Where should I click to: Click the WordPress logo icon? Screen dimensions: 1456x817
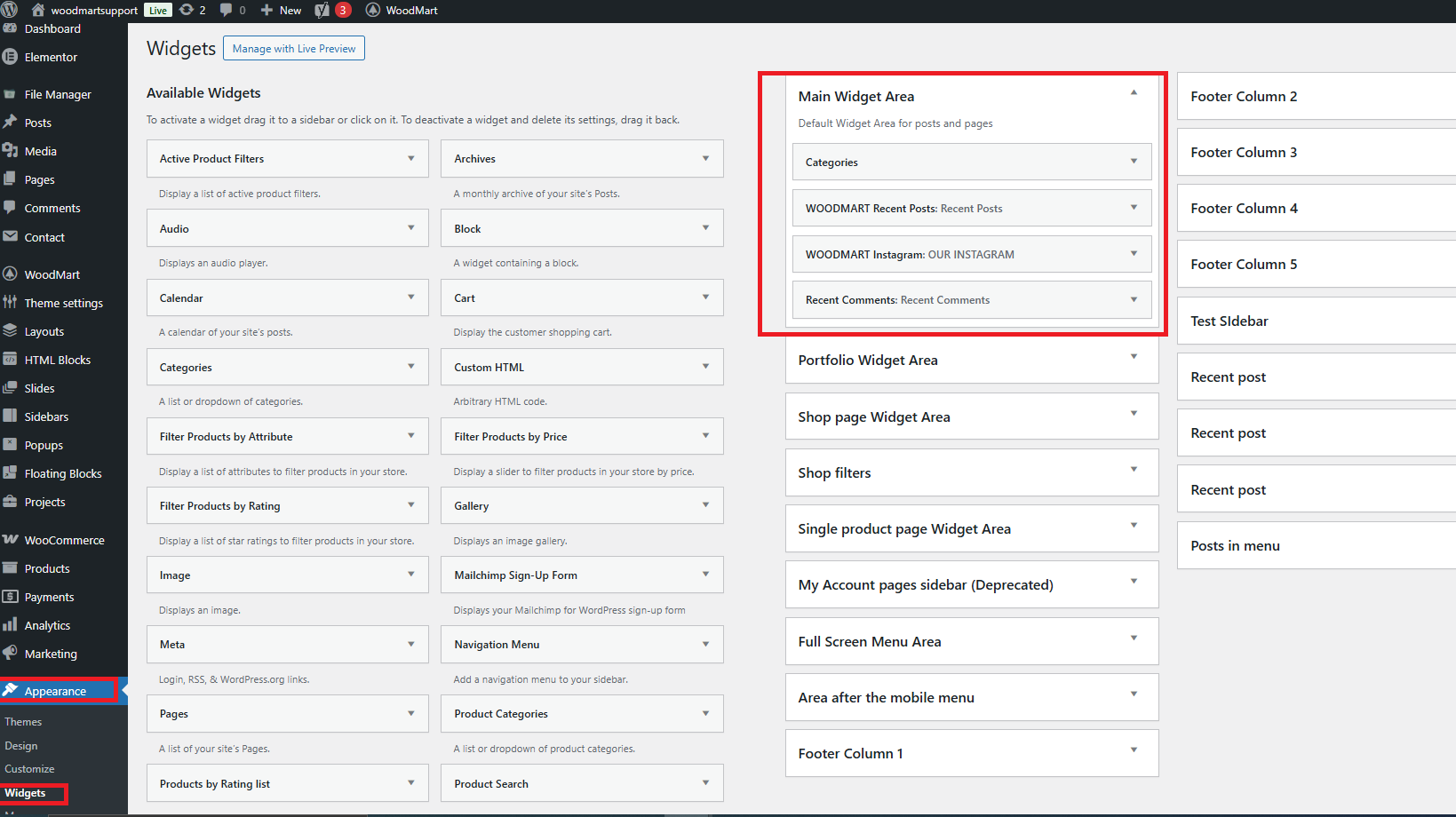point(10,10)
